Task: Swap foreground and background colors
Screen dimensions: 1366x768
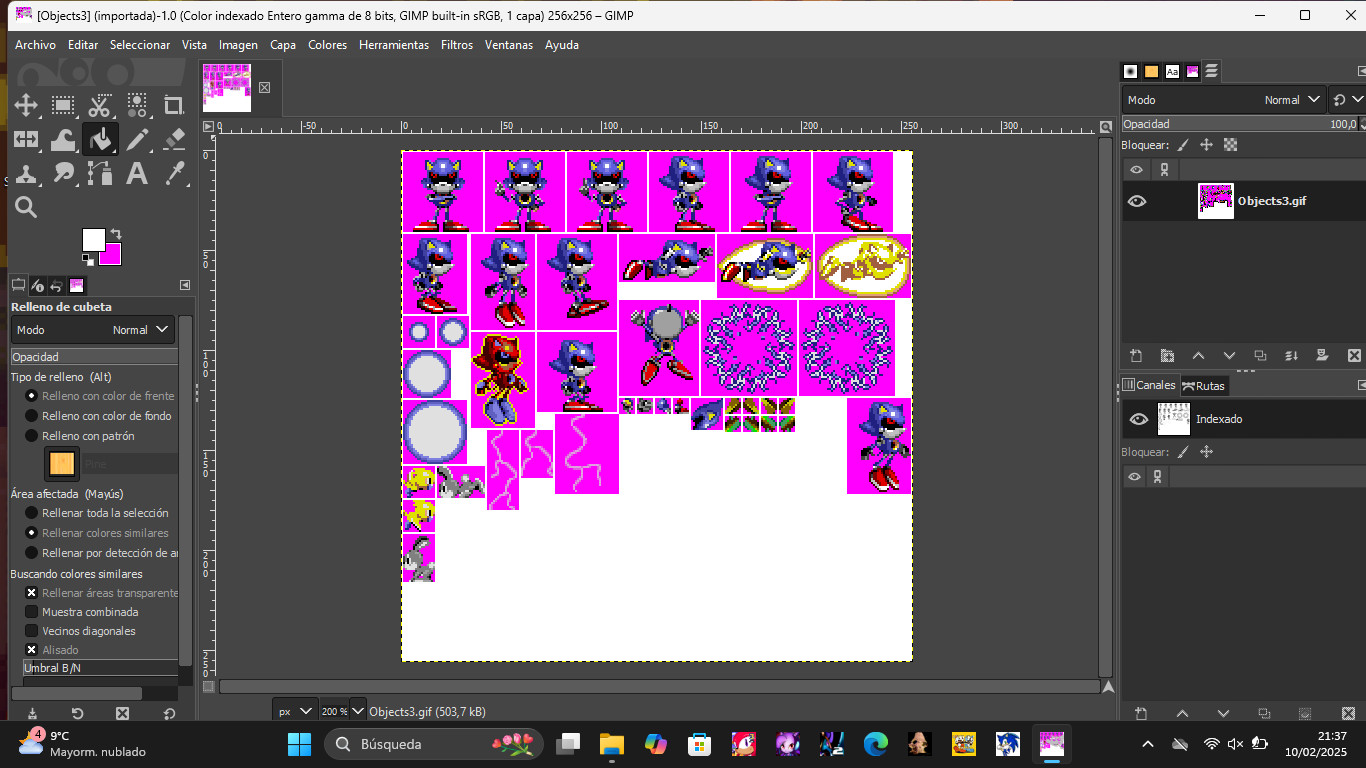Action: (115, 234)
